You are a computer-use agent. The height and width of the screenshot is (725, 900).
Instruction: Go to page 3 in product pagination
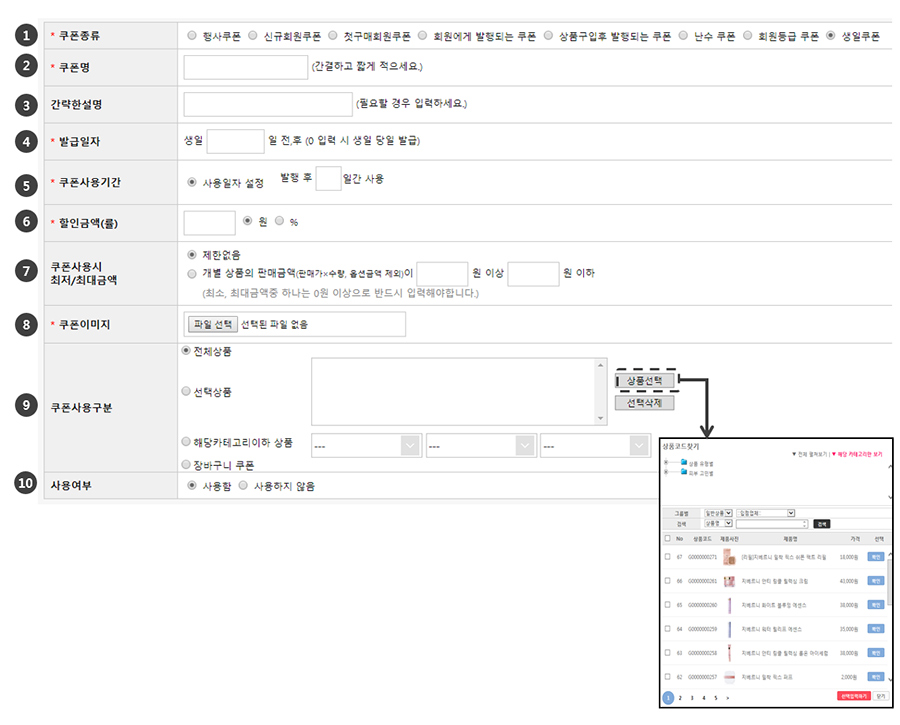(692, 698)
